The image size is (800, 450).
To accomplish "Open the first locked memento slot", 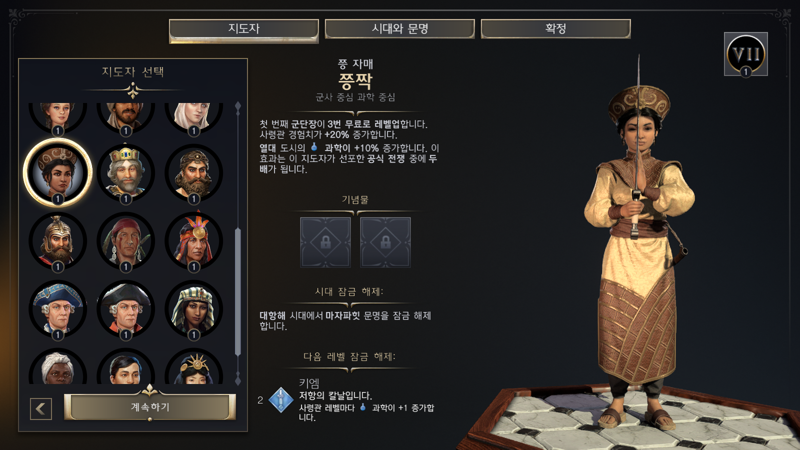I will (326, 242).
